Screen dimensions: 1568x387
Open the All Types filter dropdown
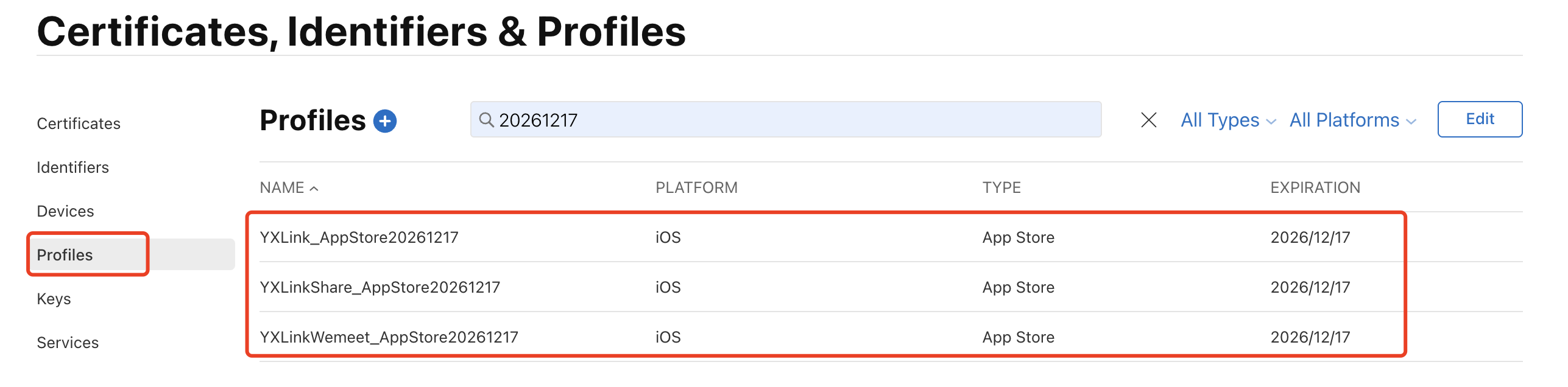click(1227, 120)
